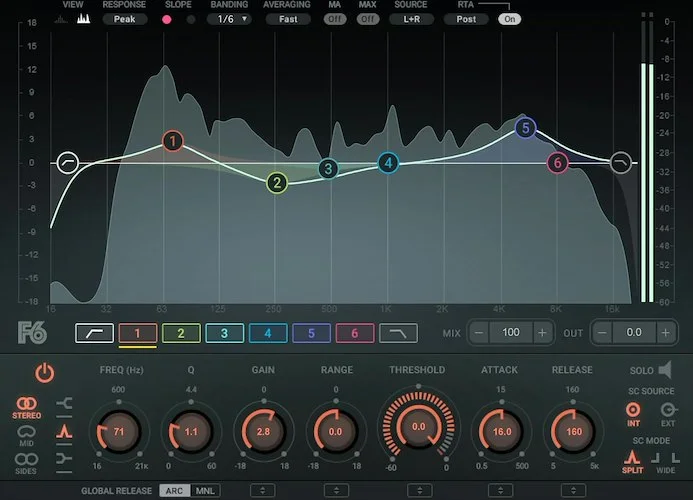Click the solo speaker icon
This screenshot has width=693, height=500.
(666, 370)
